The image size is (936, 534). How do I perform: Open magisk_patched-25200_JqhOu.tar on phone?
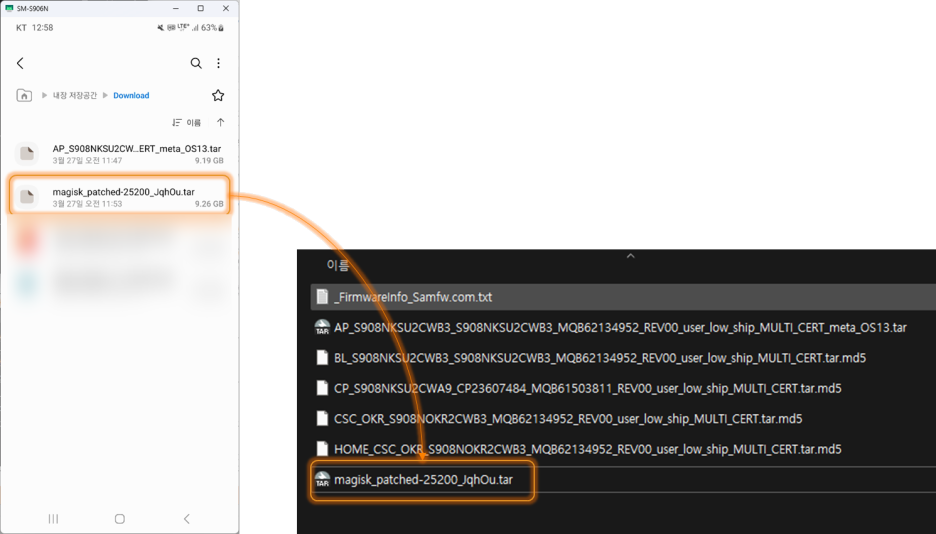click(119, 197)
